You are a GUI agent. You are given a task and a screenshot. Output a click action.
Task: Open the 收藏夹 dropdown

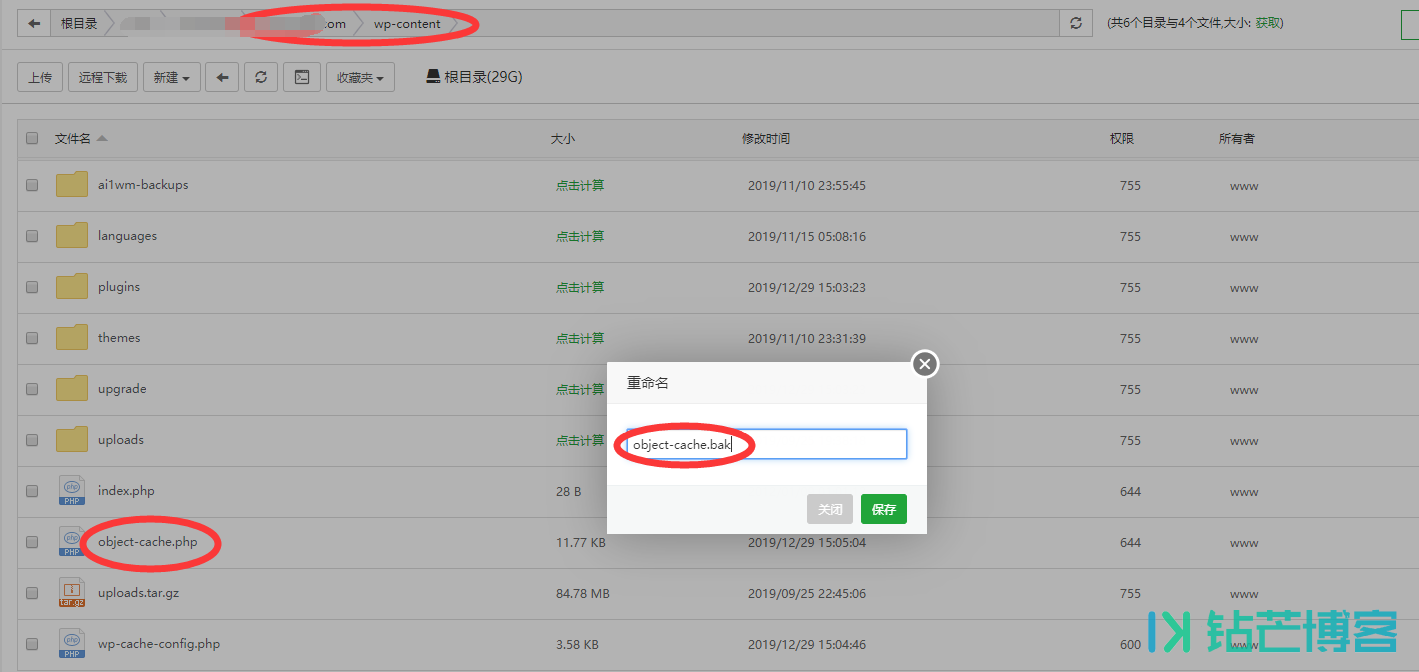(360, 77)
